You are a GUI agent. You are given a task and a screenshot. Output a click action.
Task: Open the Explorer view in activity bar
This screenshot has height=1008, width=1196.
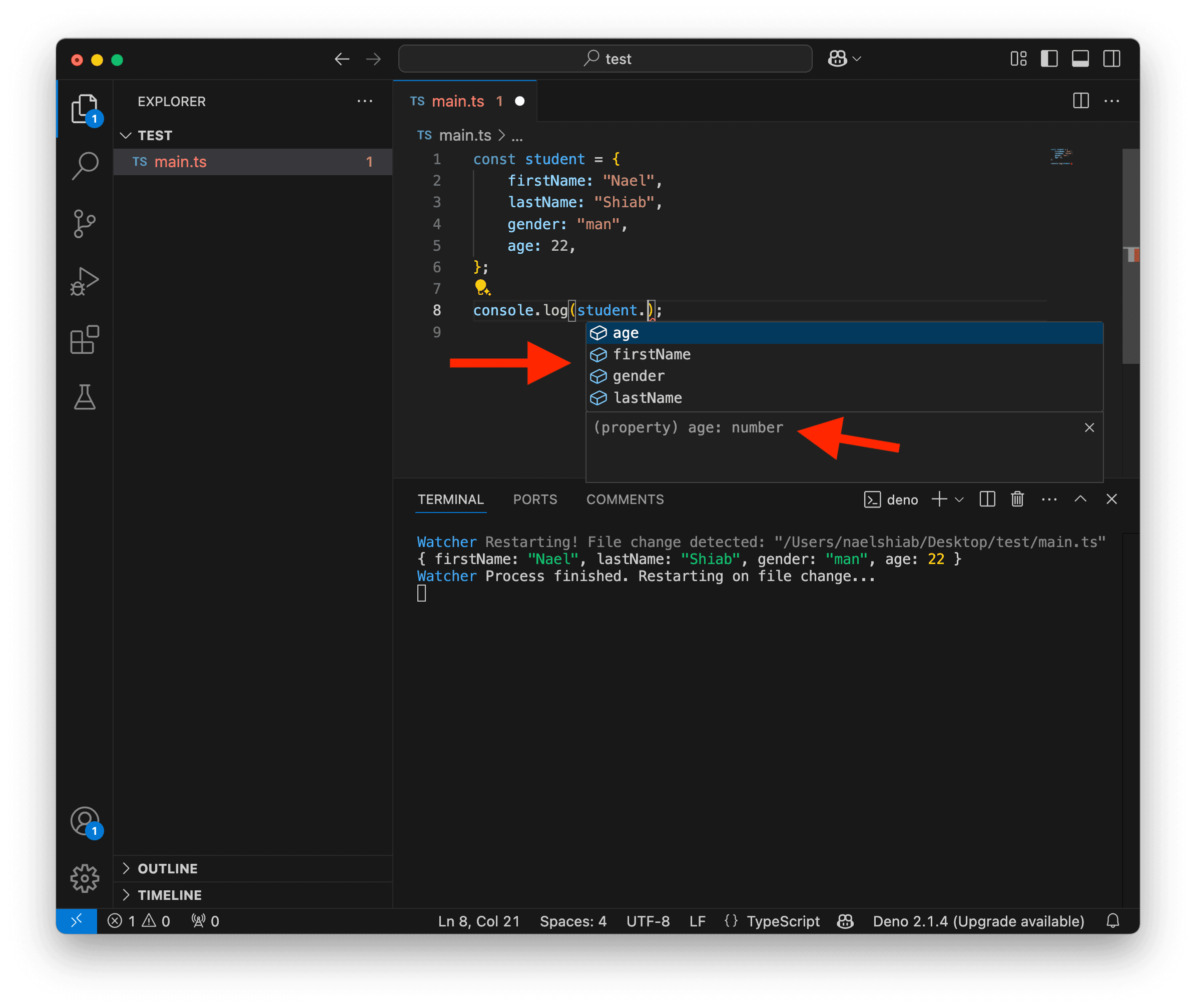pyautogui.click(x=85, y=109)
